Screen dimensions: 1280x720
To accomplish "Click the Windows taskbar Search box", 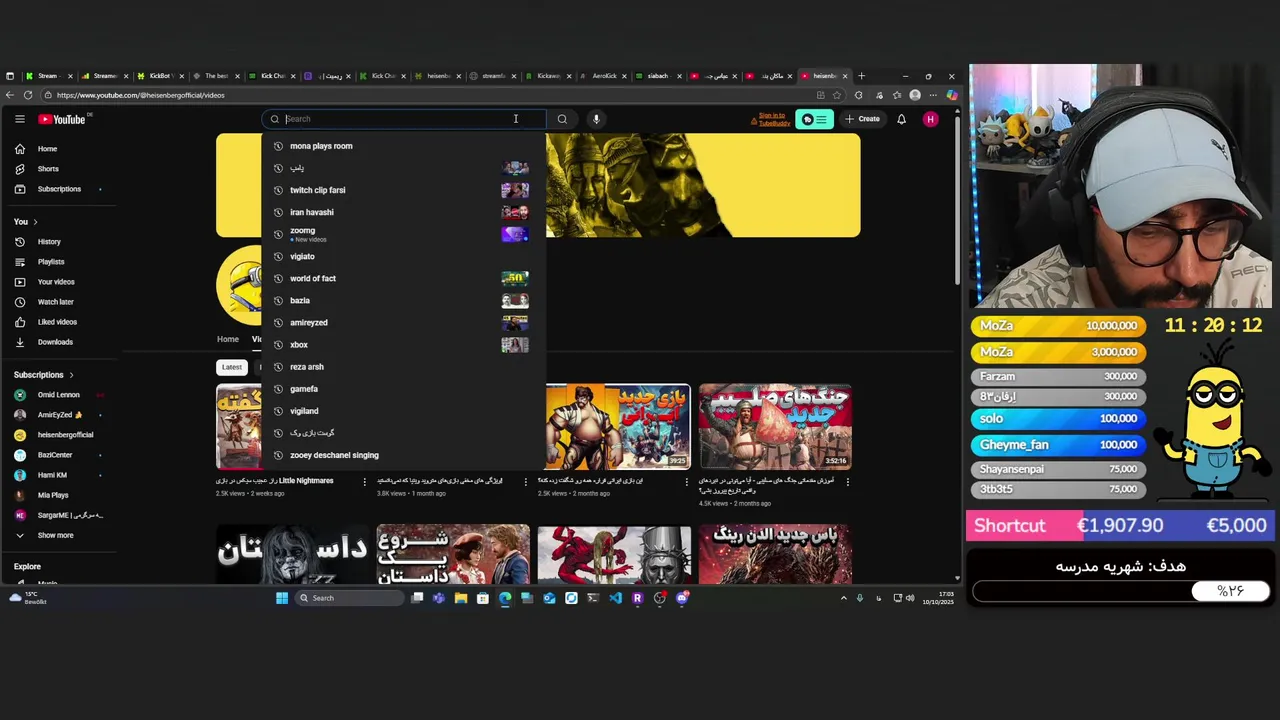I will (351, 598).
